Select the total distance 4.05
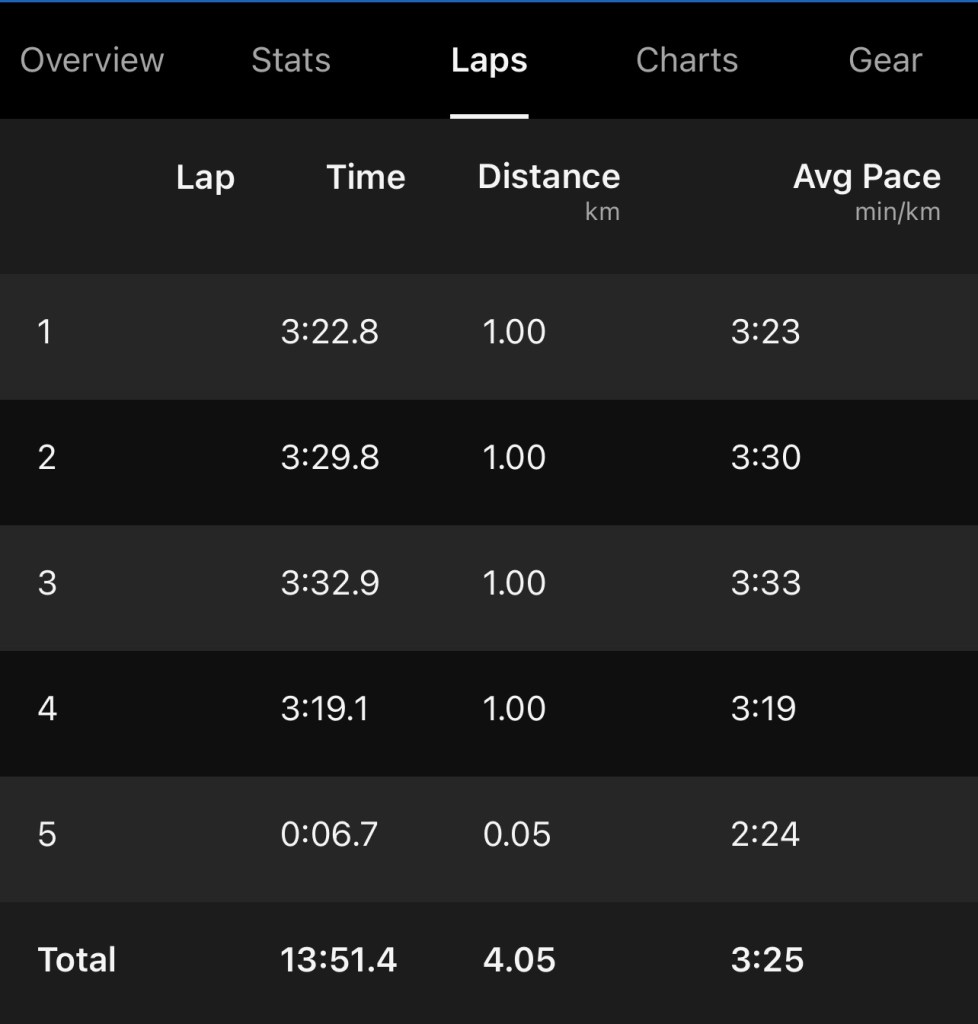The height and width of the screenshot is (1024, 978). tap(519, 960)
